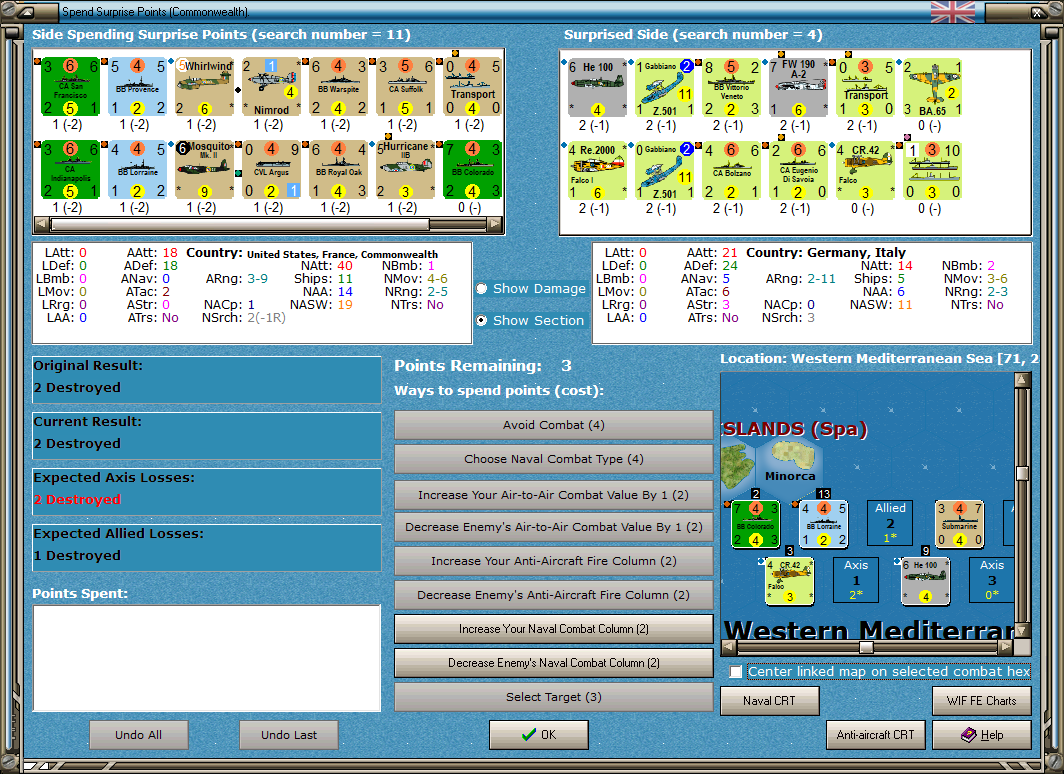Click the Allied Transport counter

pyautogui.click(x=472, y=88)
